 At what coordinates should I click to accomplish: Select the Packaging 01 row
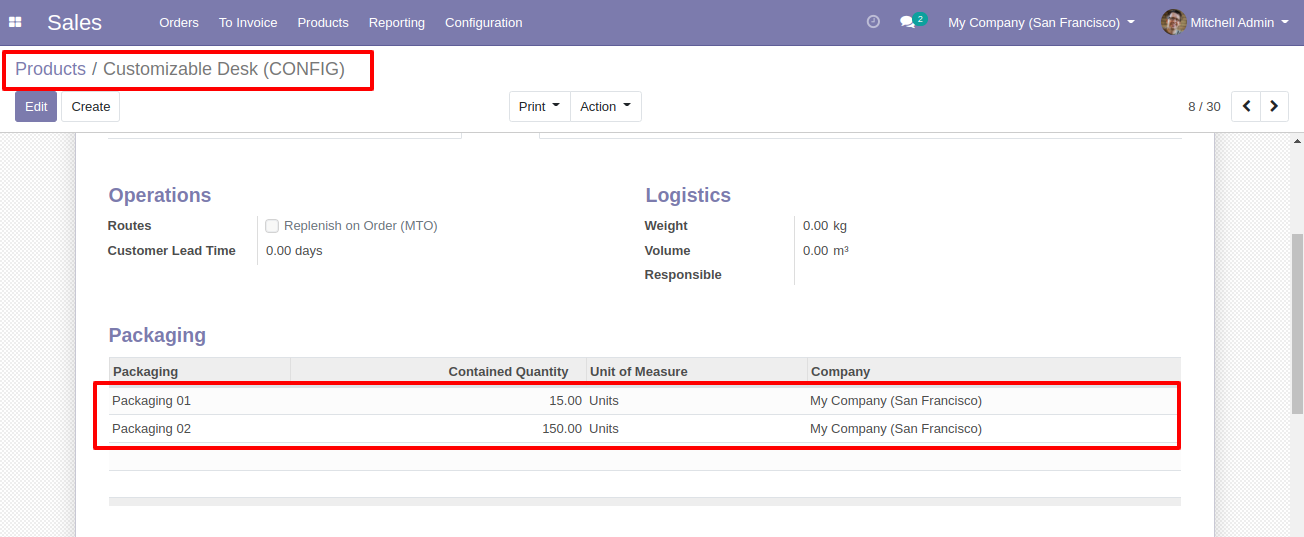click(x=644, y=400)
